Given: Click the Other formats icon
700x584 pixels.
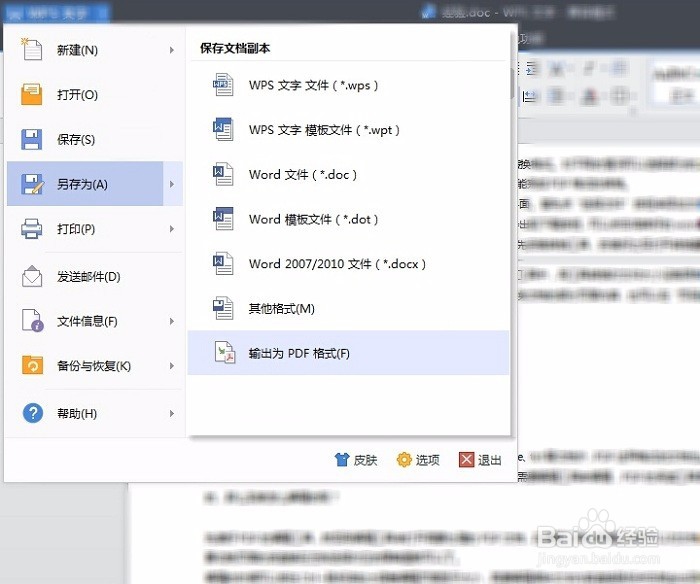Looking at the screenshot, I should tap(223, 308).
